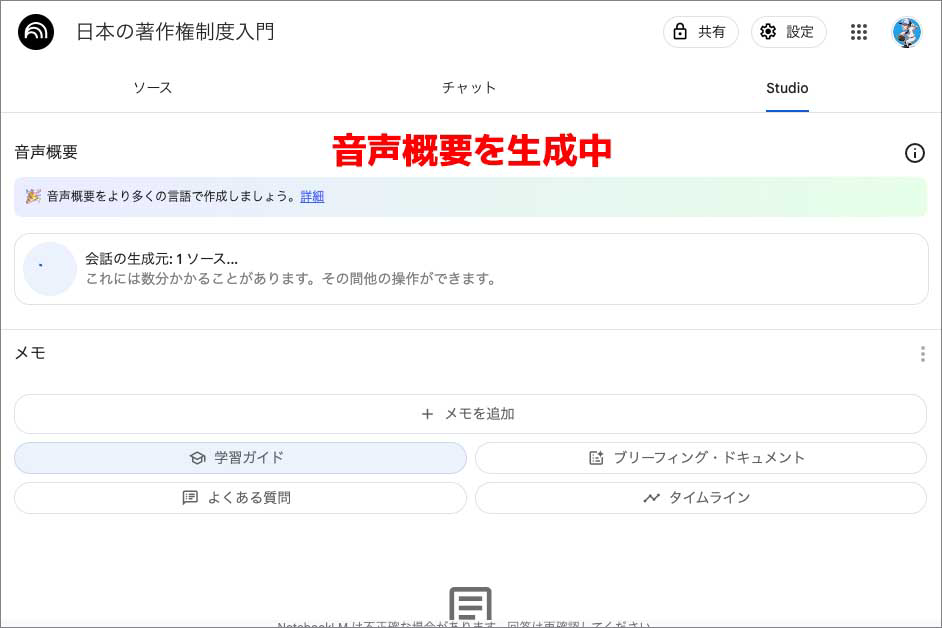Generate a 学習ガイド
Viewport: 942px width, 628px height.
pos(240,458)
